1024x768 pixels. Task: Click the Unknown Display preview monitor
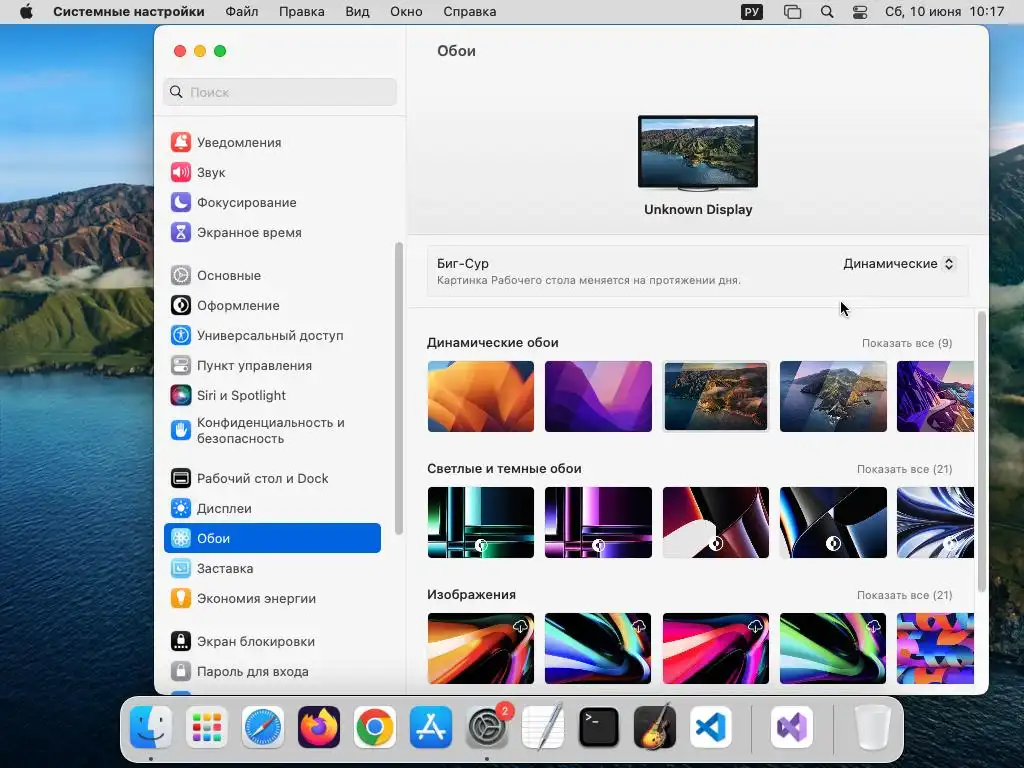coord(698,153)
